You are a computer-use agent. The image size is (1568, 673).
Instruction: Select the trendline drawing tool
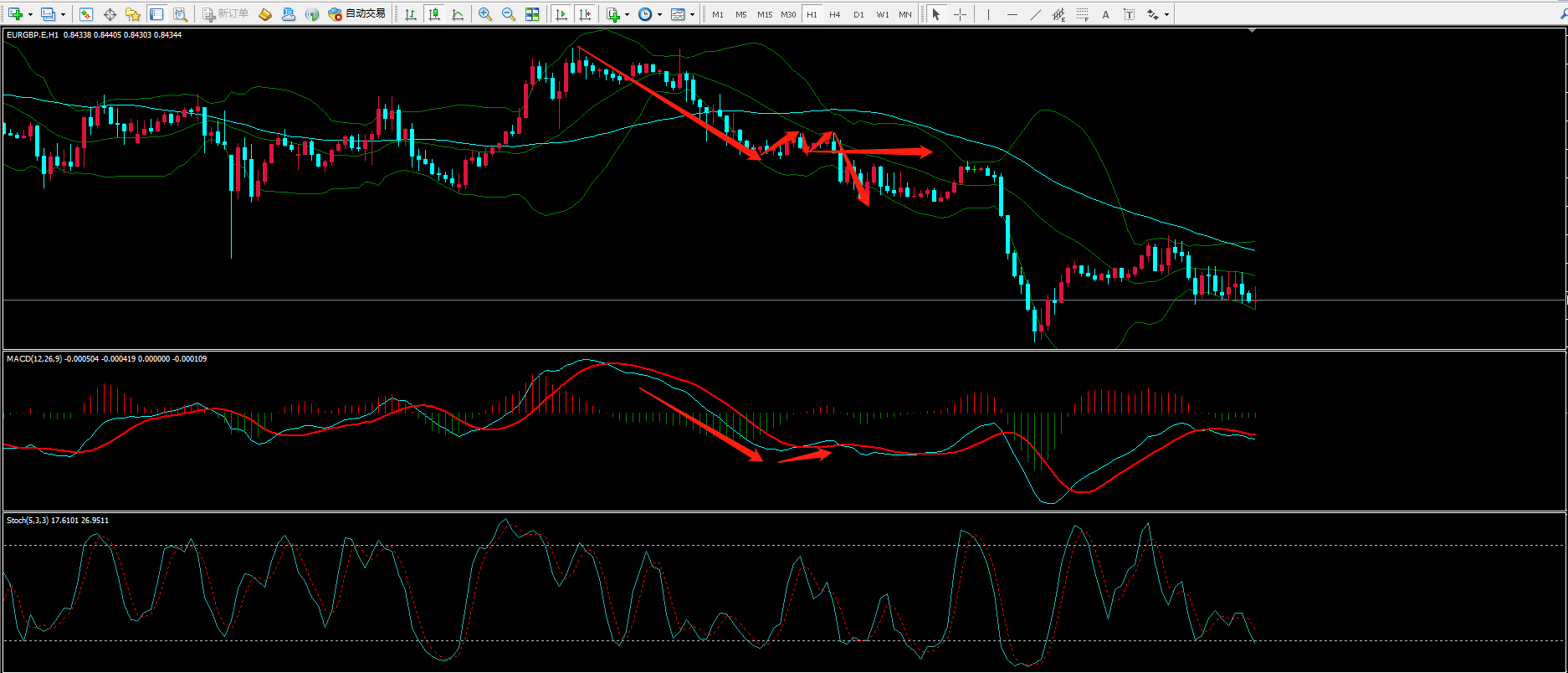pyautogui.click(x=1036, y=14)
